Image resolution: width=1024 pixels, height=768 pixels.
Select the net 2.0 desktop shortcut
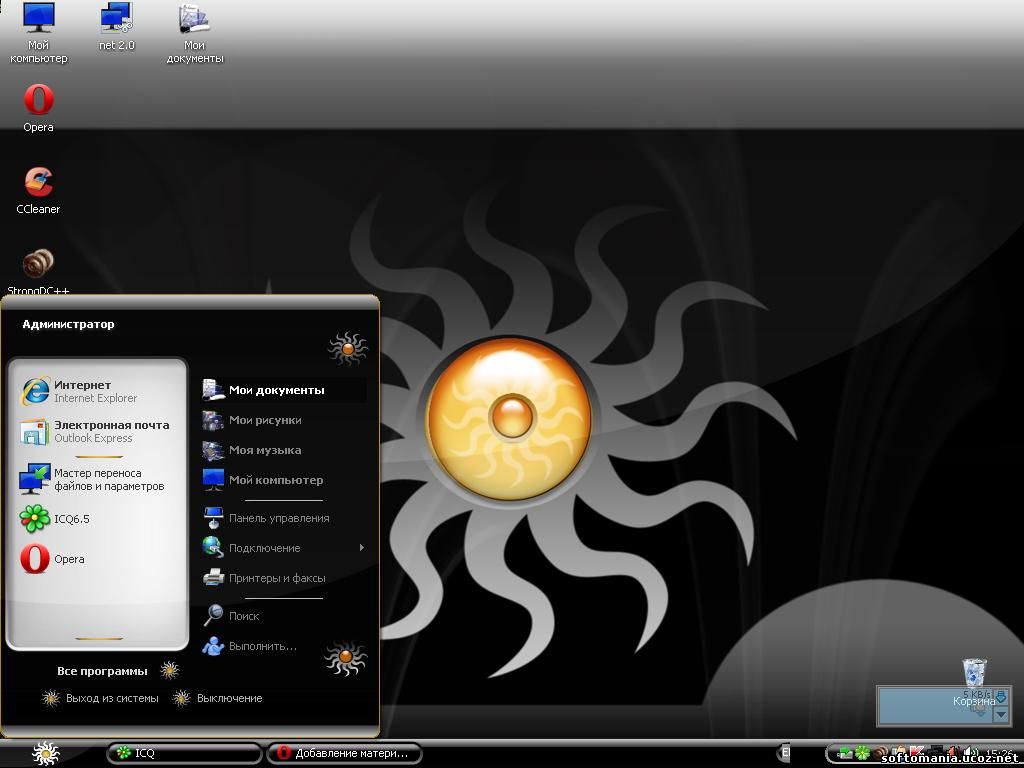point(117,27)
